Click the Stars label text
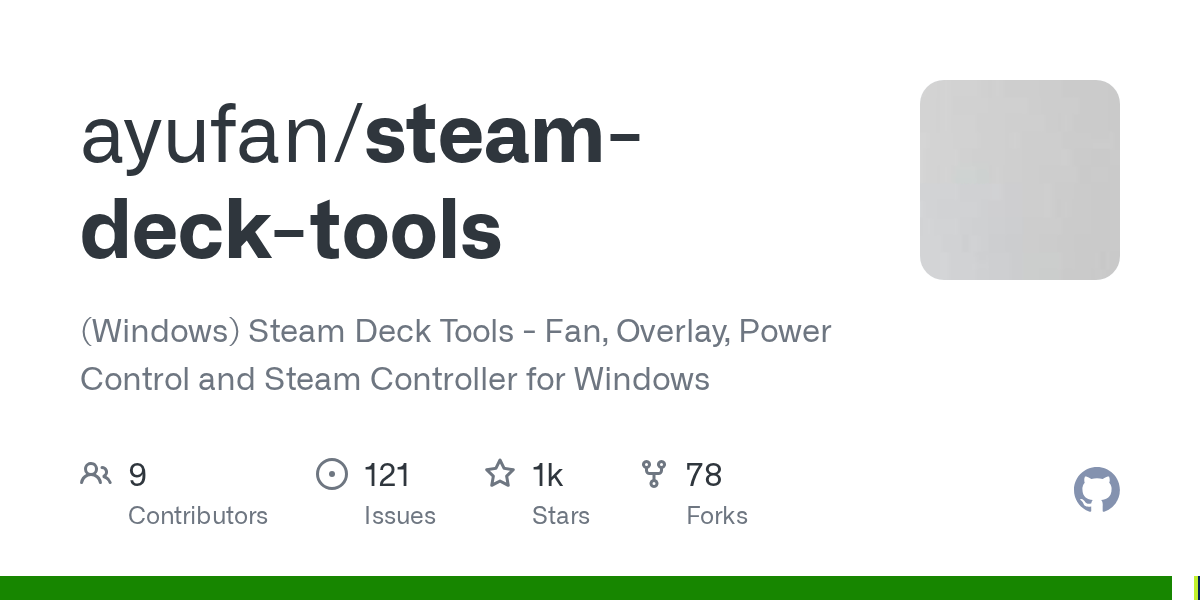The width and height of the screenshot is (1200, 600). point(561,516)
